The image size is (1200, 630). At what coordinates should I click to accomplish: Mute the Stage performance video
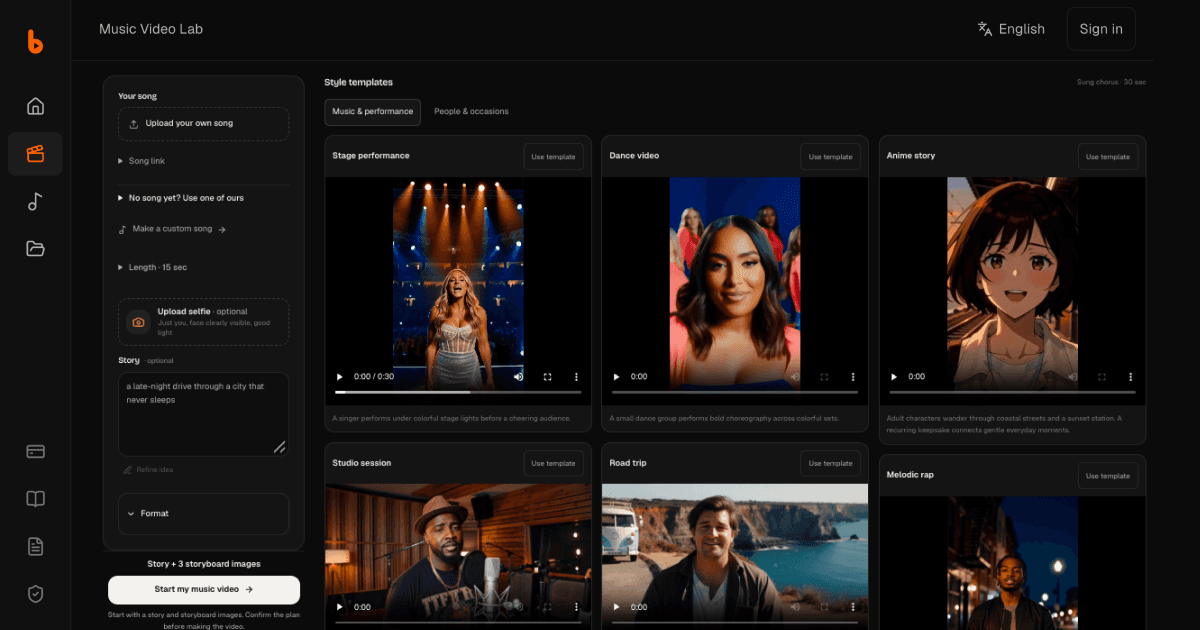(518, 377)
